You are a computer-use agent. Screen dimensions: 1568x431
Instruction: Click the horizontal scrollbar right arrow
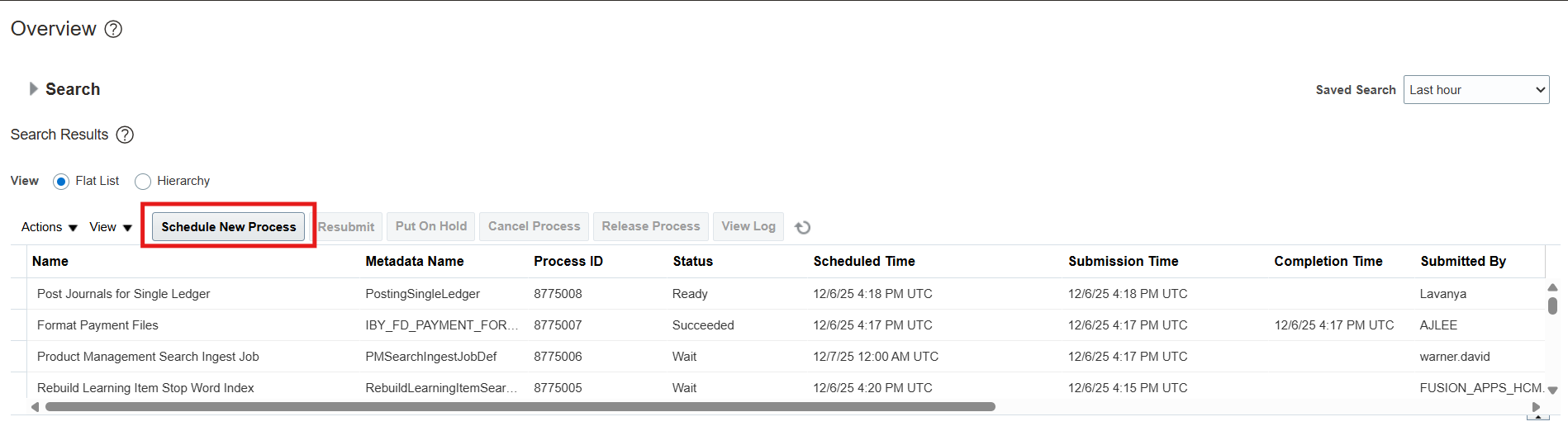1536,406
